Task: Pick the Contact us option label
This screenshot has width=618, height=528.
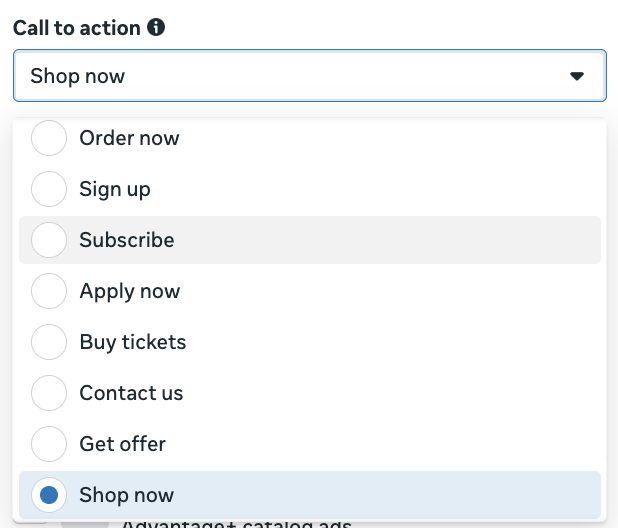Action: tap(131, 393)
